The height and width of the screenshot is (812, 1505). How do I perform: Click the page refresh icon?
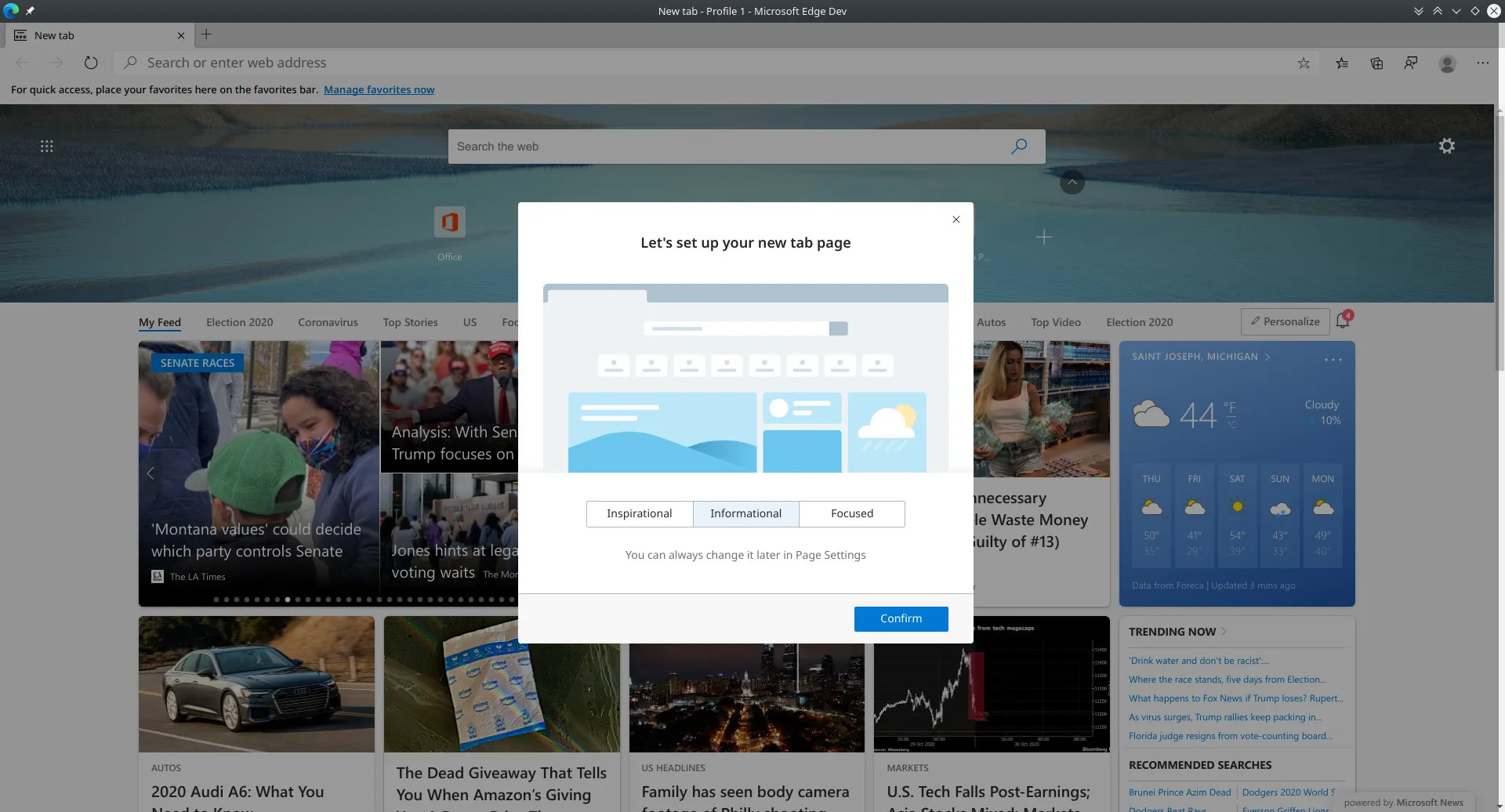[x=91, y=63]
